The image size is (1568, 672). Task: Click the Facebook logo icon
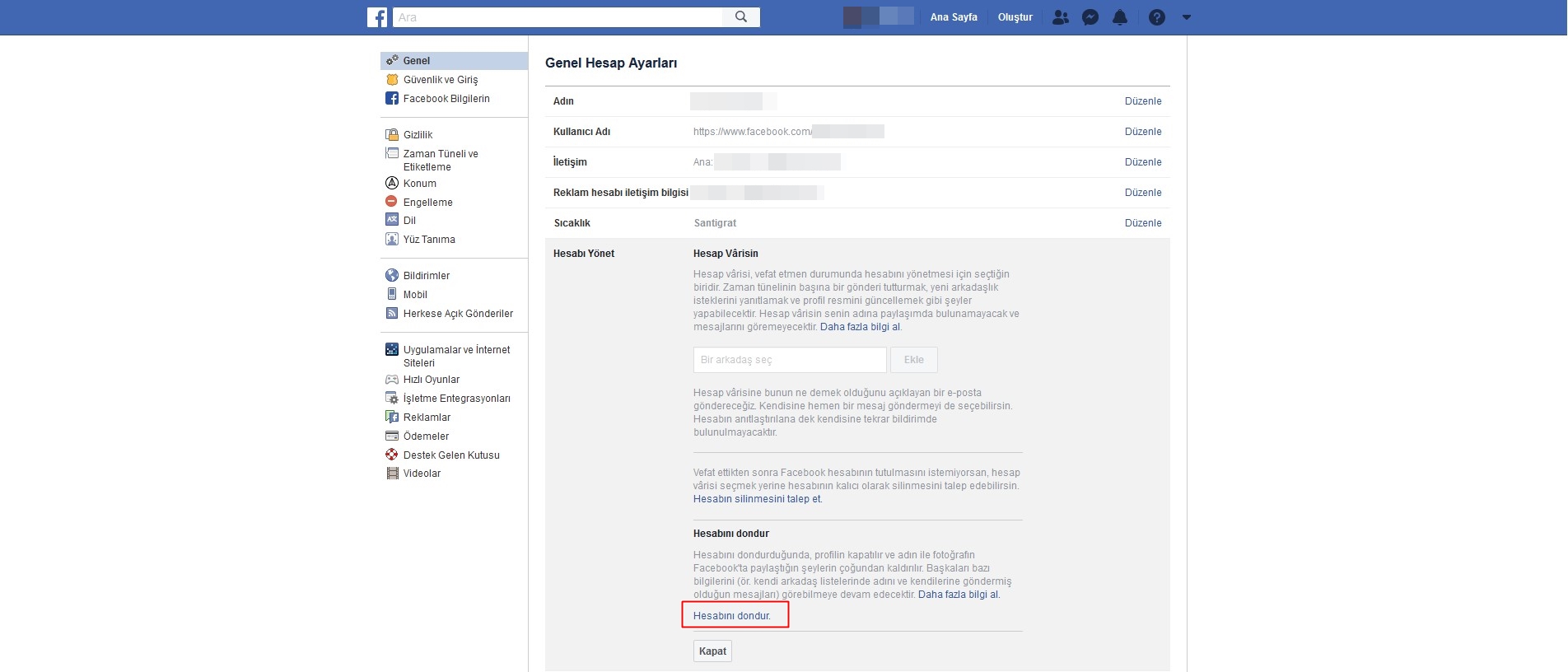pyautogui.click(x=377, y=17)
